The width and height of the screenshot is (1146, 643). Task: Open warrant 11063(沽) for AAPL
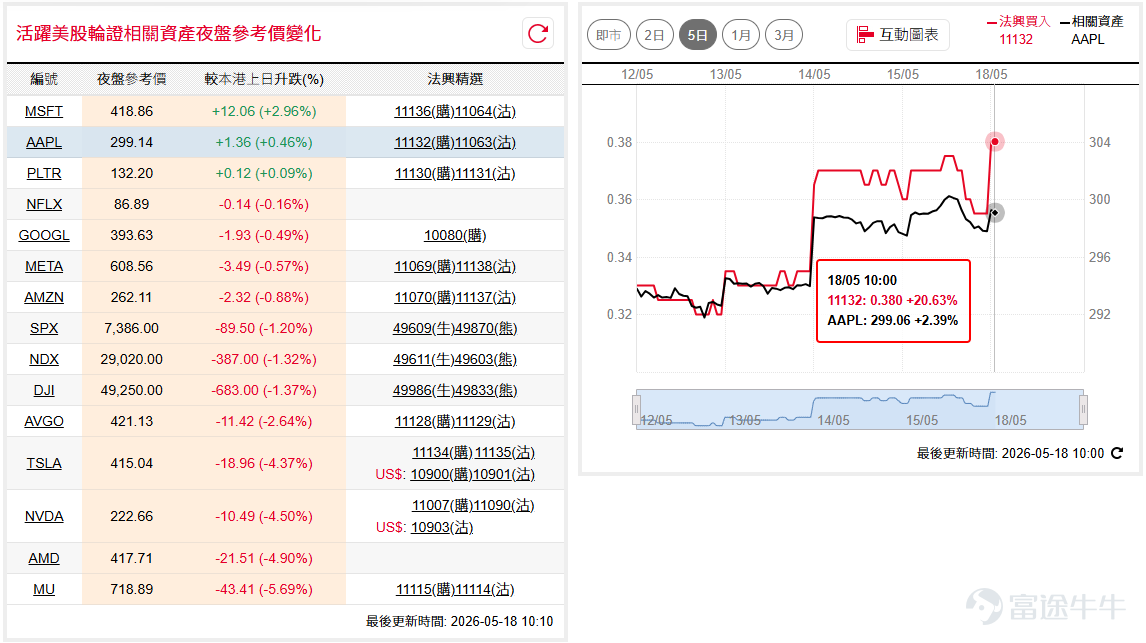click(485, 142)
